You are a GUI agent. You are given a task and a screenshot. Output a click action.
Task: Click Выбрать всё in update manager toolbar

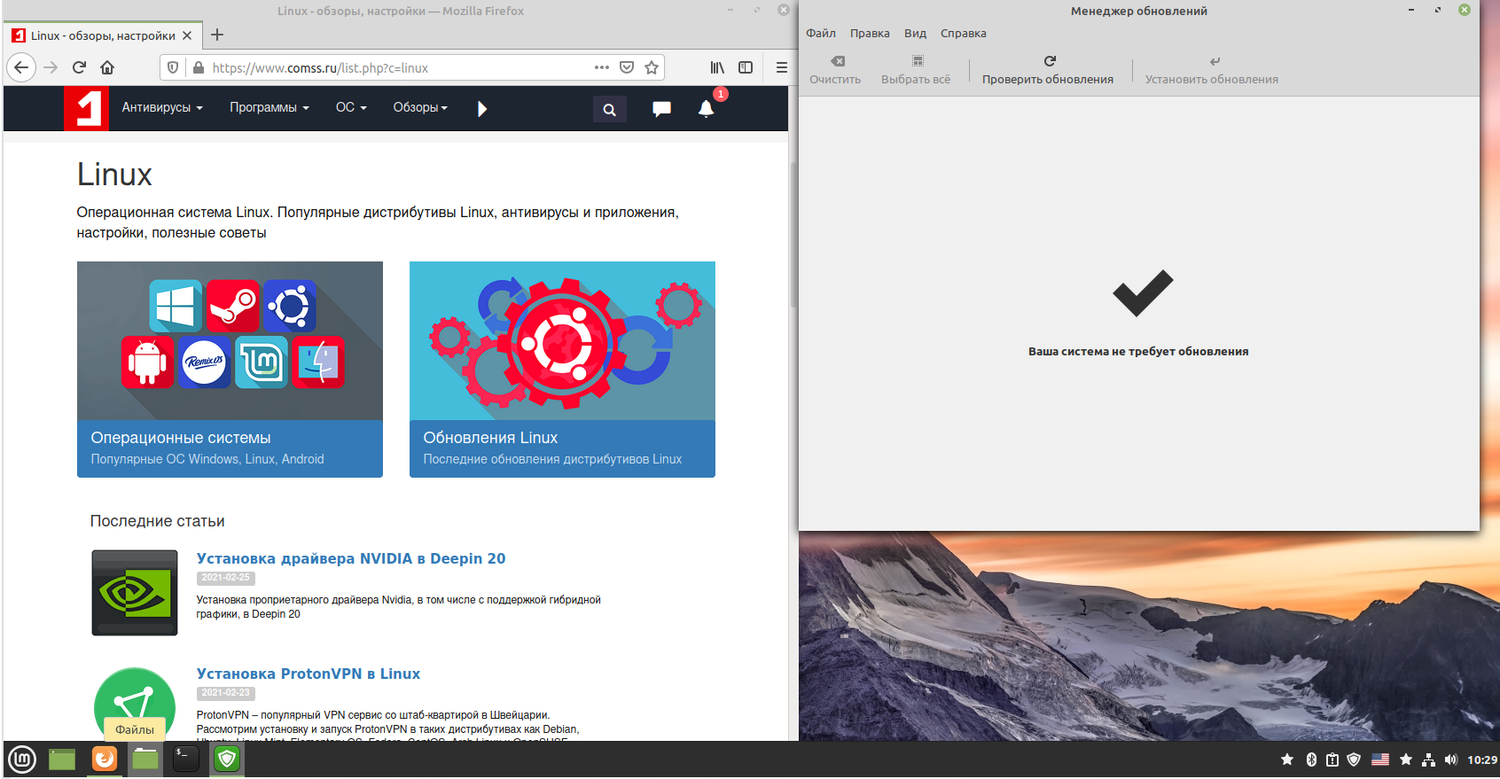916,70
